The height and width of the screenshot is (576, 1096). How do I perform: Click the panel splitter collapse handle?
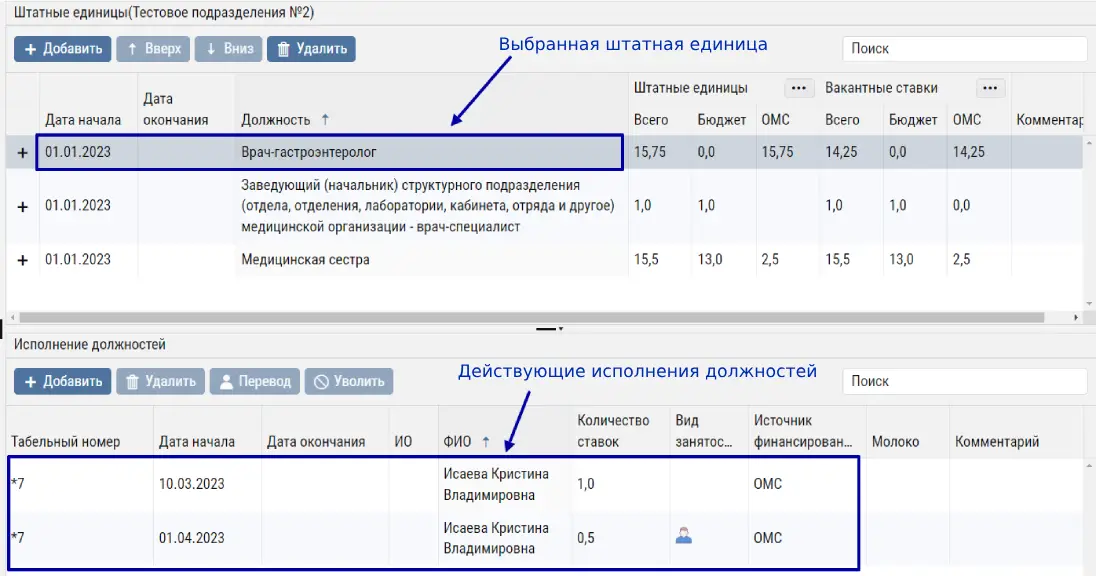[x=549, y=328]
